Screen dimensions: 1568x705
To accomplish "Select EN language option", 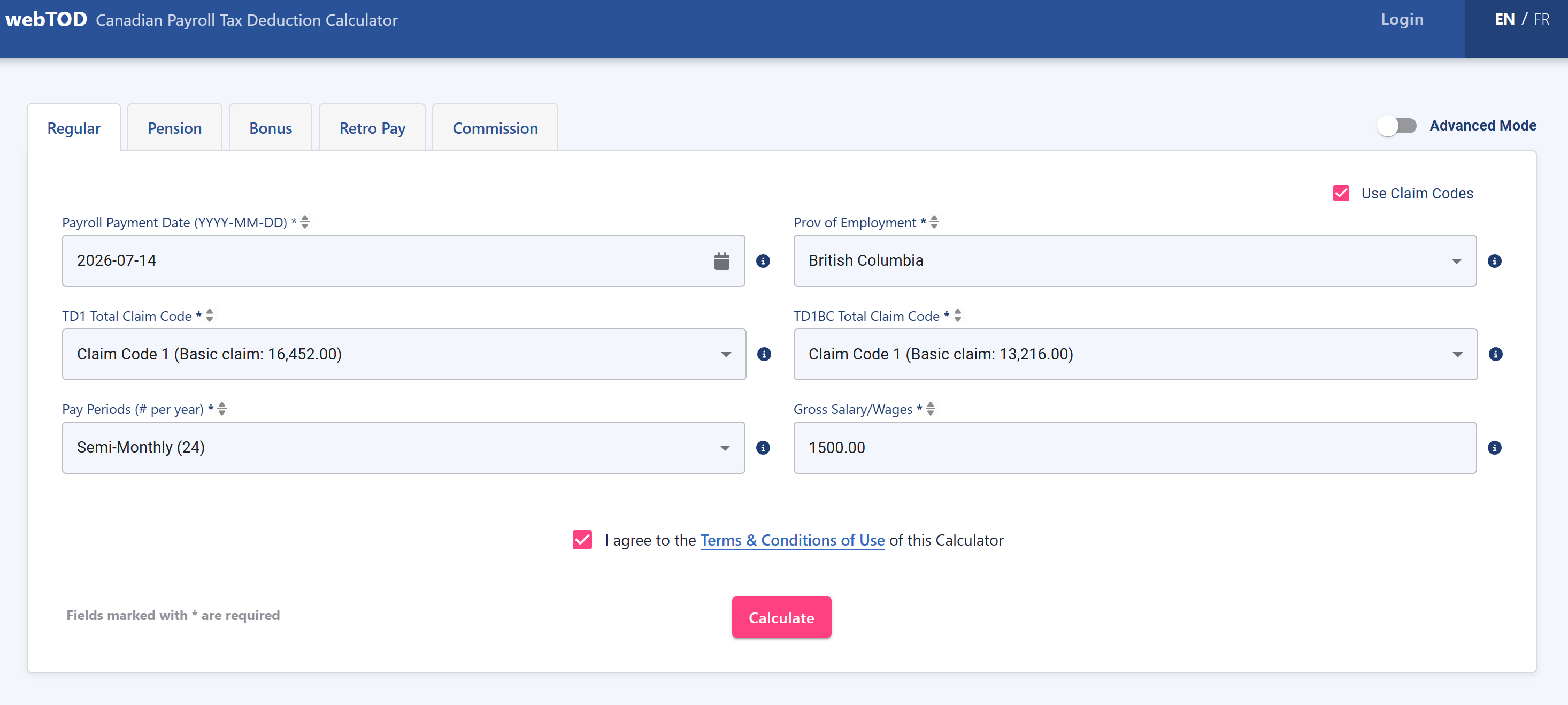I will click(x=1505, y=19).
